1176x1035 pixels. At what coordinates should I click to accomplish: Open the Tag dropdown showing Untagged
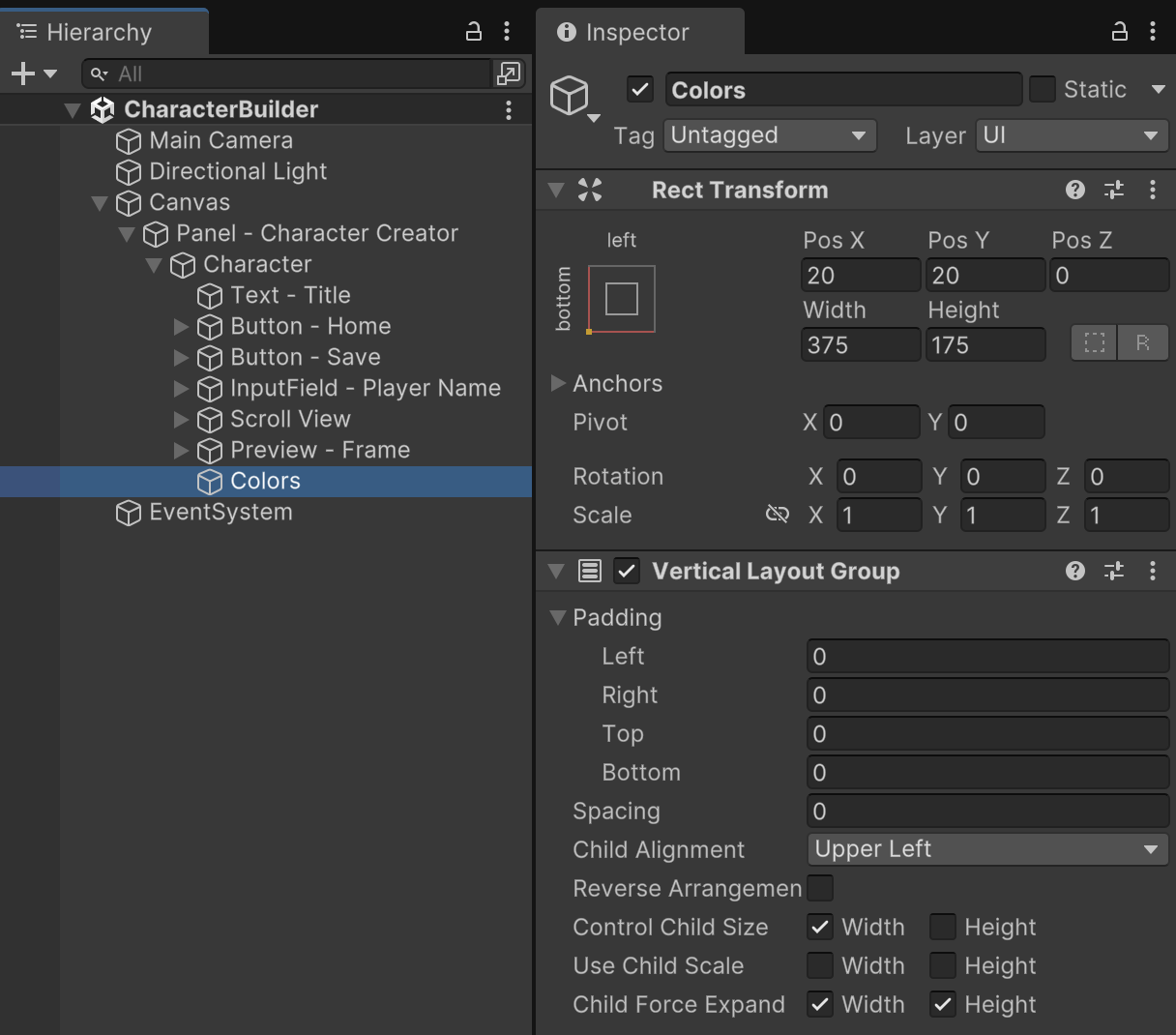point(770,135)
